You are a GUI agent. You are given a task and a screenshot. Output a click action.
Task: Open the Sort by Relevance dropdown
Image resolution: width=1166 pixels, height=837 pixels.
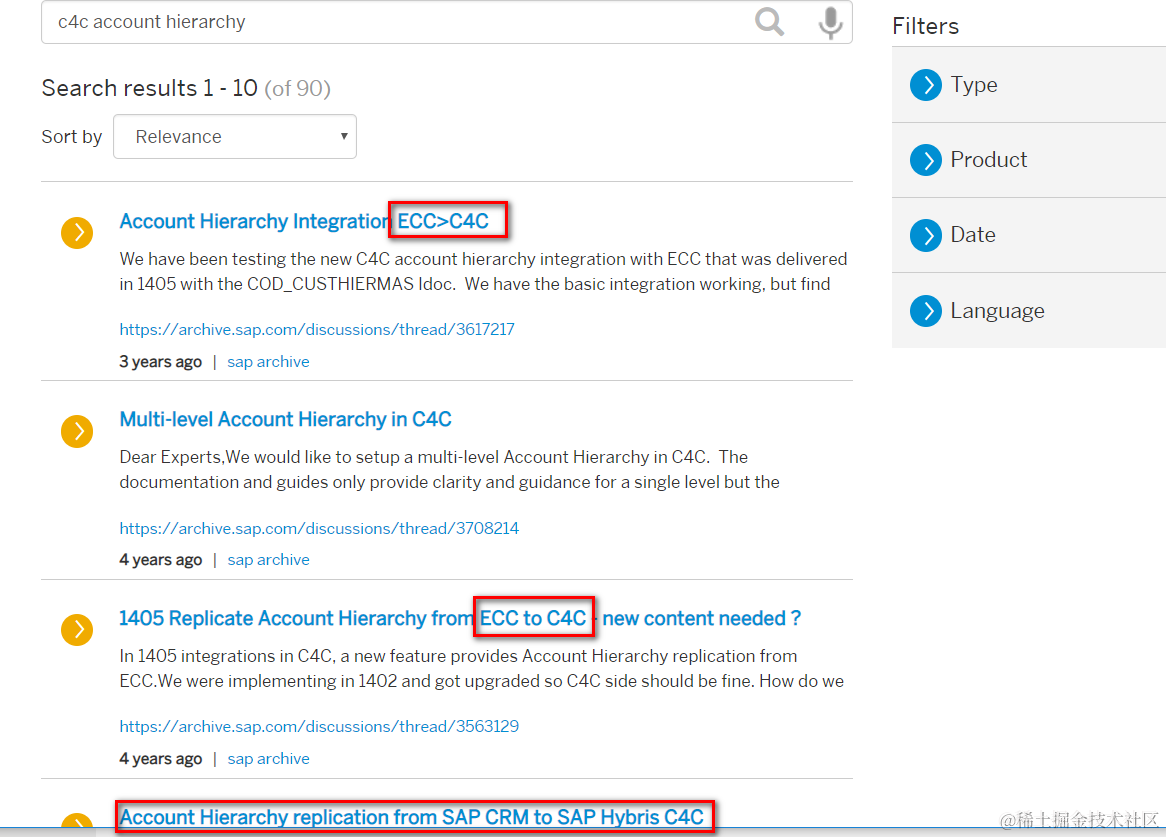(235, 137)
